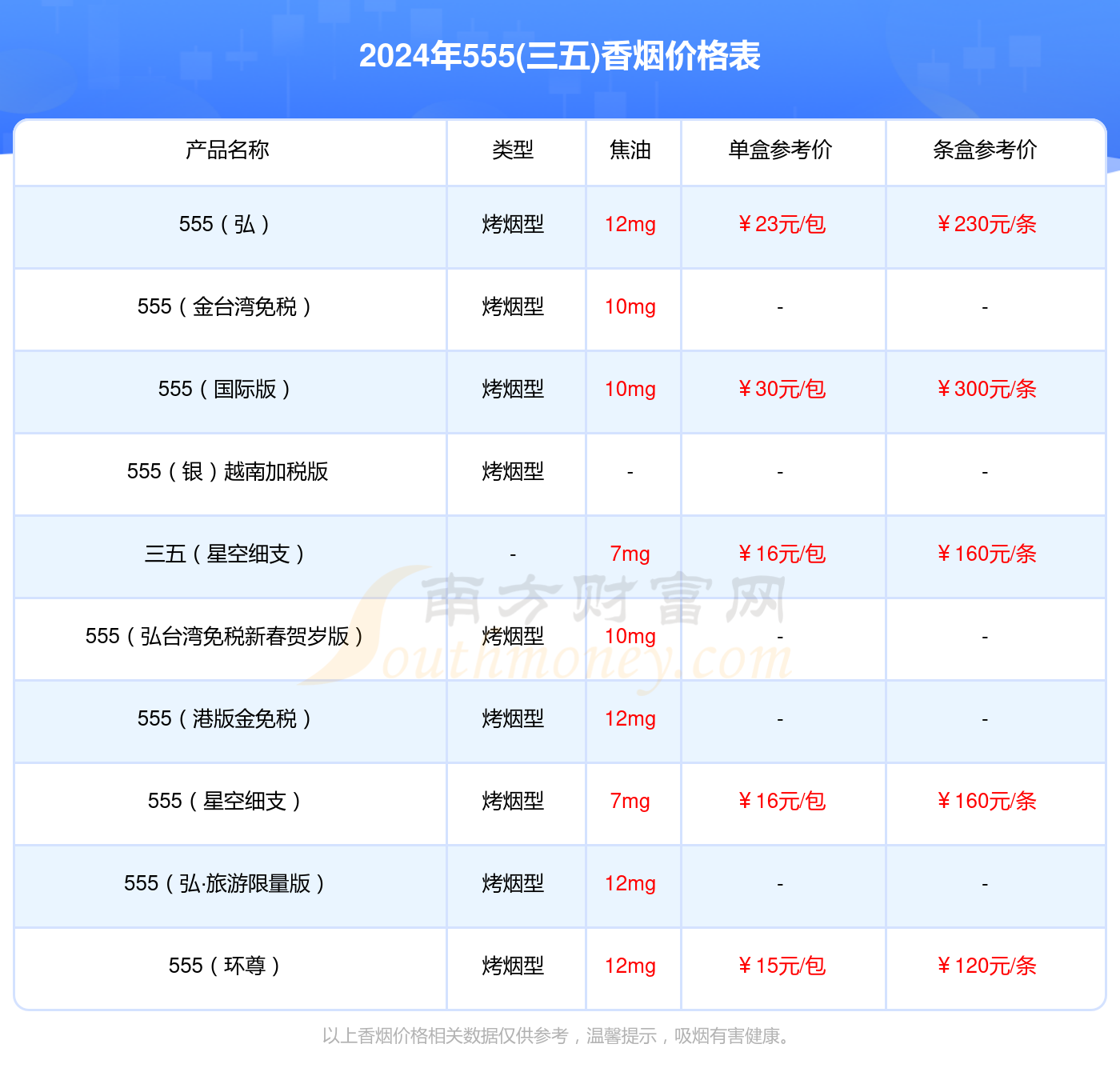
Task: Click 12mg tar for 555（弘·旅游限量版）
Action: coord(630,883)
